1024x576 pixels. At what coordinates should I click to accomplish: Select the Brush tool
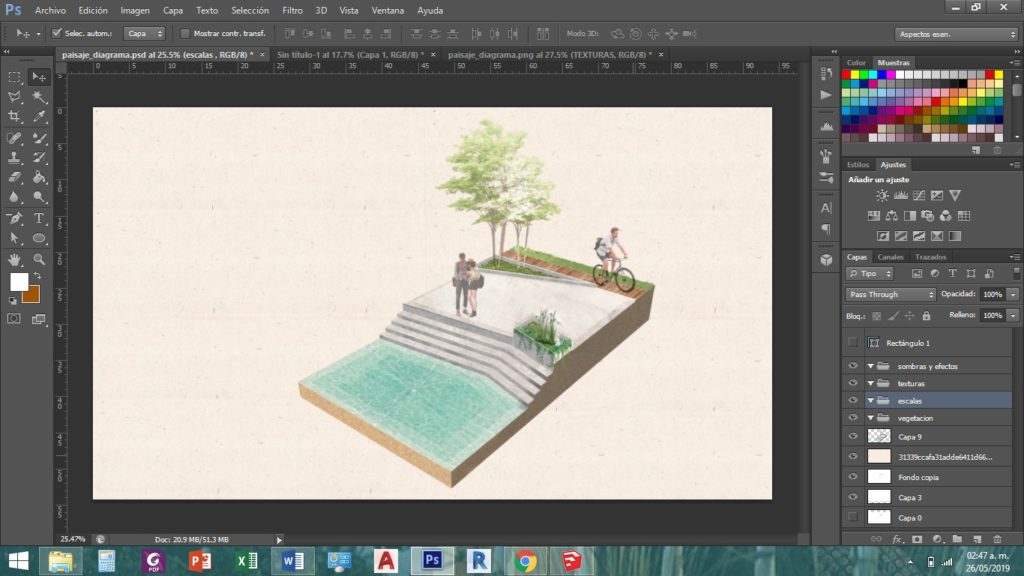39,138
